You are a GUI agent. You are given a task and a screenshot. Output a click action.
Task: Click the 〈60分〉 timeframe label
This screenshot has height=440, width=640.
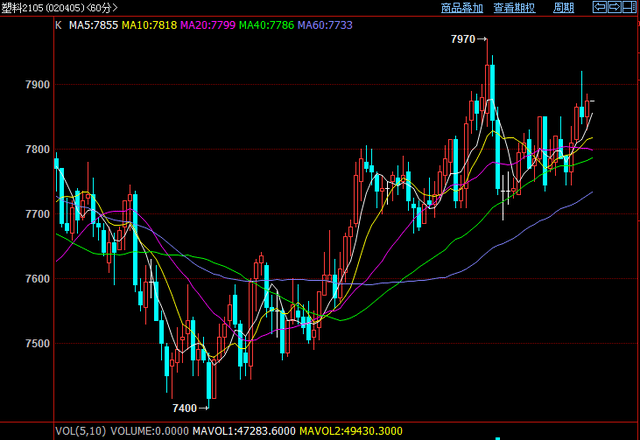102,8
